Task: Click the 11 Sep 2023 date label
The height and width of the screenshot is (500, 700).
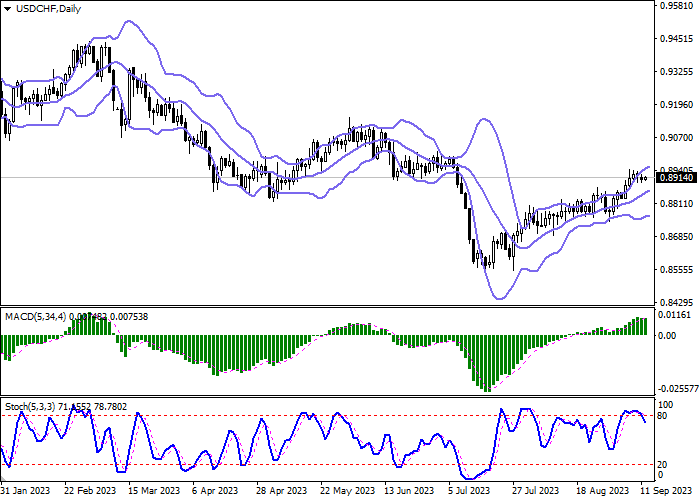Action: click(x=665, y=490)
